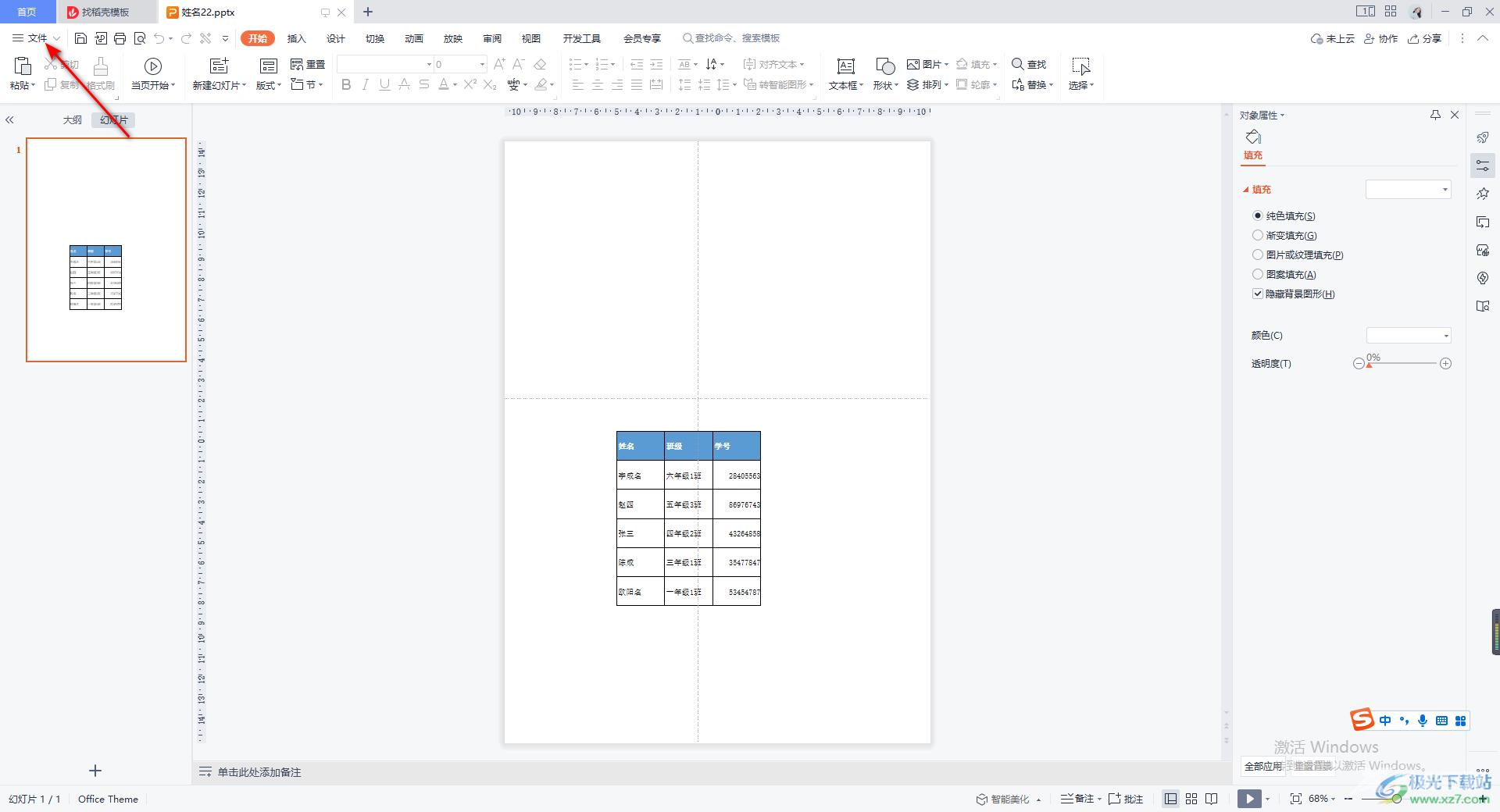Expand the File (文件) menu arrow
The height and width of the screenshot is (812, 1500).
[x=57, y=38]
